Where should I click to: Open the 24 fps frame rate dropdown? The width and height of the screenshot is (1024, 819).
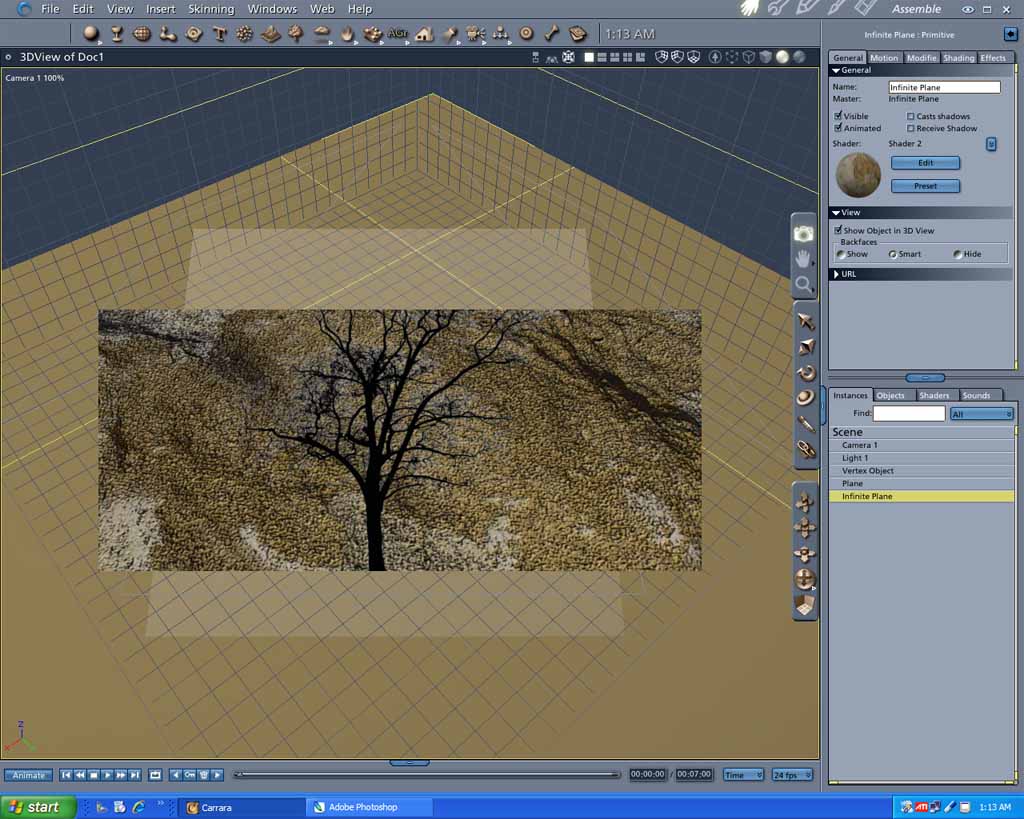[792, 775]
